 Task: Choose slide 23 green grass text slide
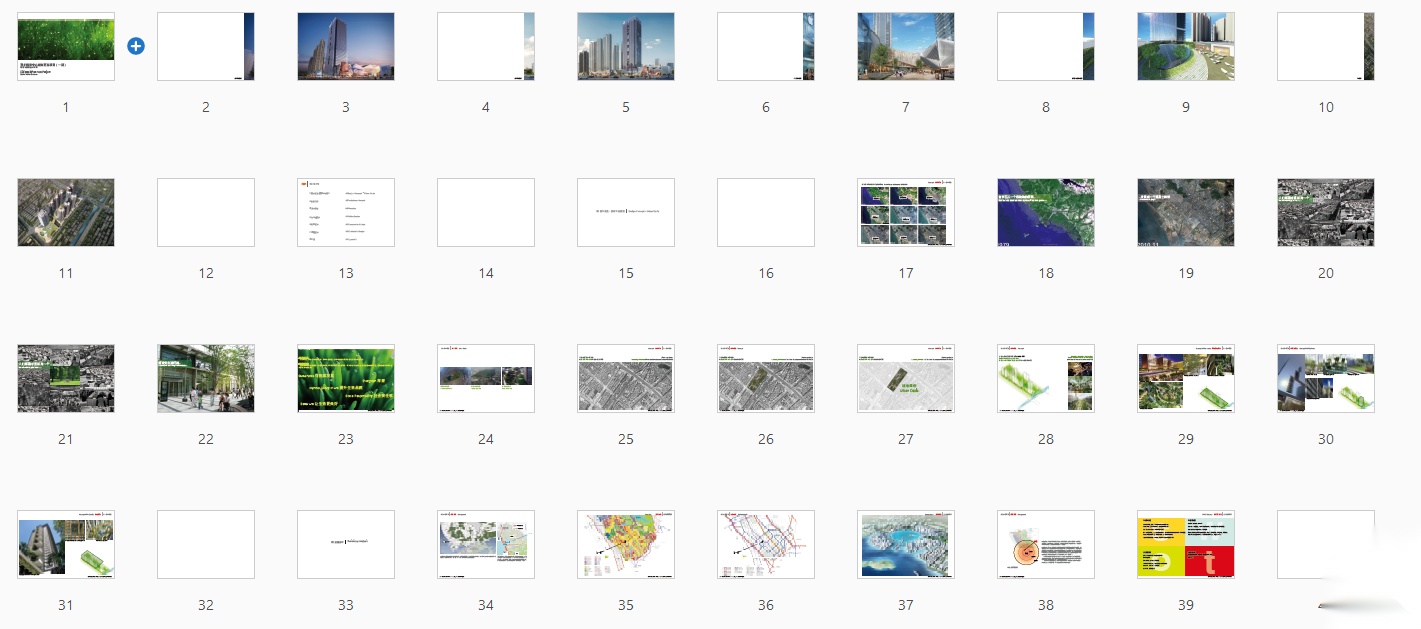coord(346,378)
